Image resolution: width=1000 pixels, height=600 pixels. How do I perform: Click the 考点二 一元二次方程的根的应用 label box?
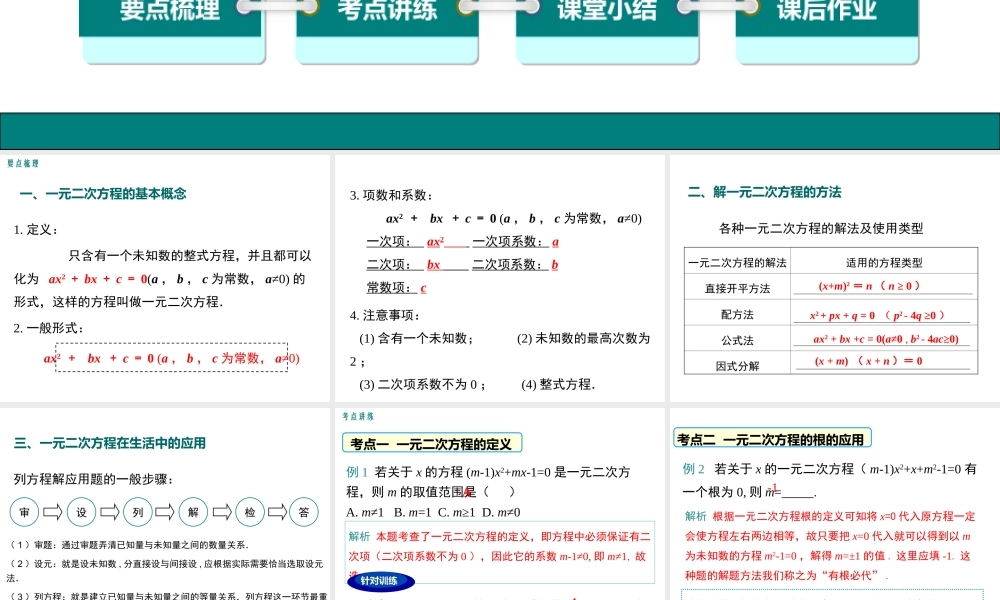coord(772,439)
